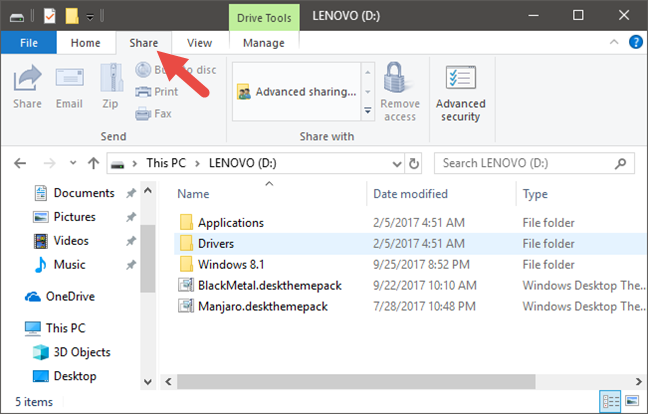The width and height of the screenshot is (648, 414).
Task: Click navigation pane scroll up arrow
Action: [x=148, y=191]
